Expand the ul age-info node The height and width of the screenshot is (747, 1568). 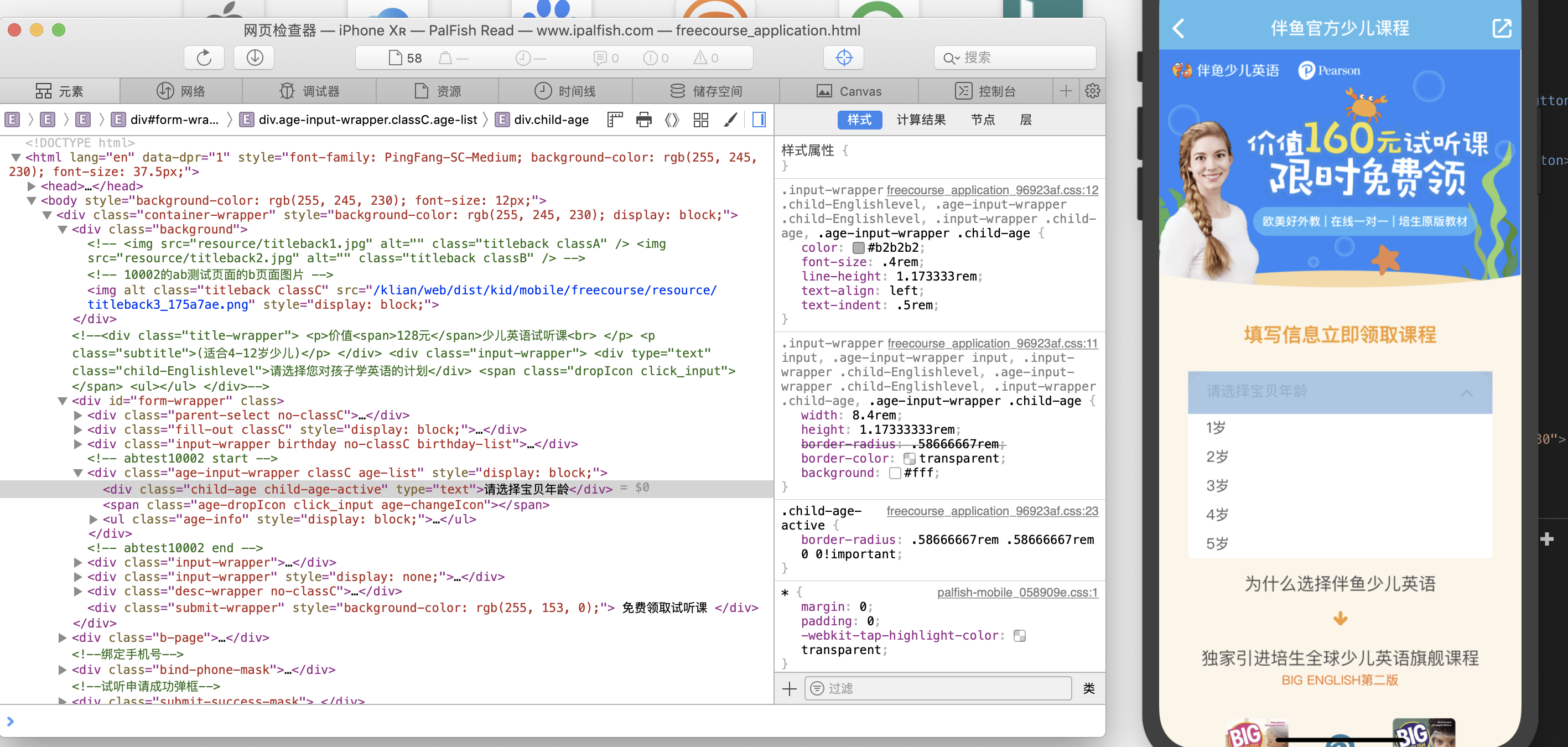(93, 520)
